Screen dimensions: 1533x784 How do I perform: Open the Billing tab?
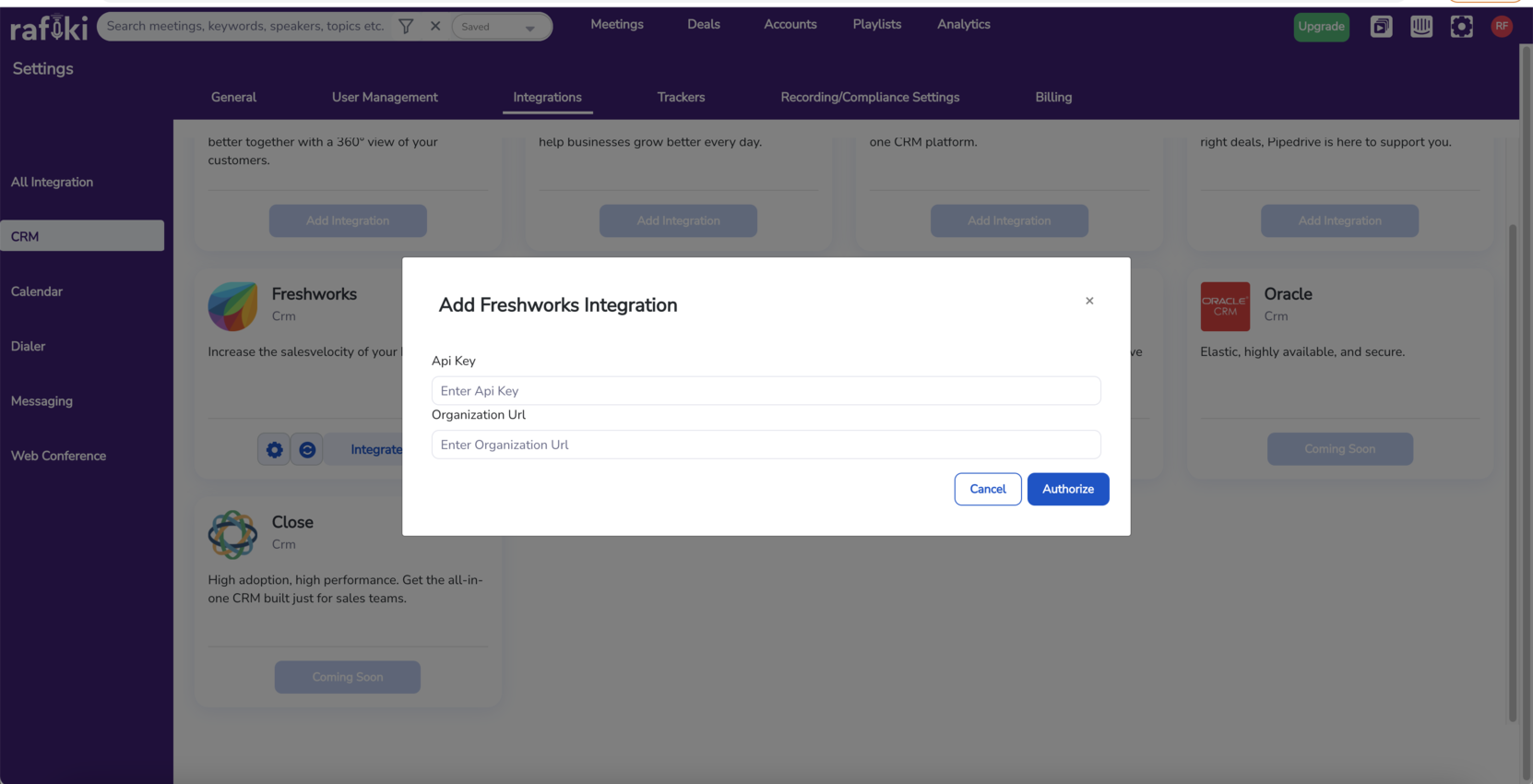pos(1053,97)
